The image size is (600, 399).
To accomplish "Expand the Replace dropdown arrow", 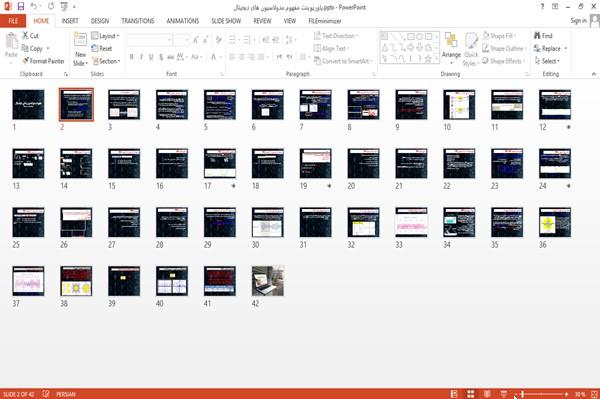I will (566, 49).
